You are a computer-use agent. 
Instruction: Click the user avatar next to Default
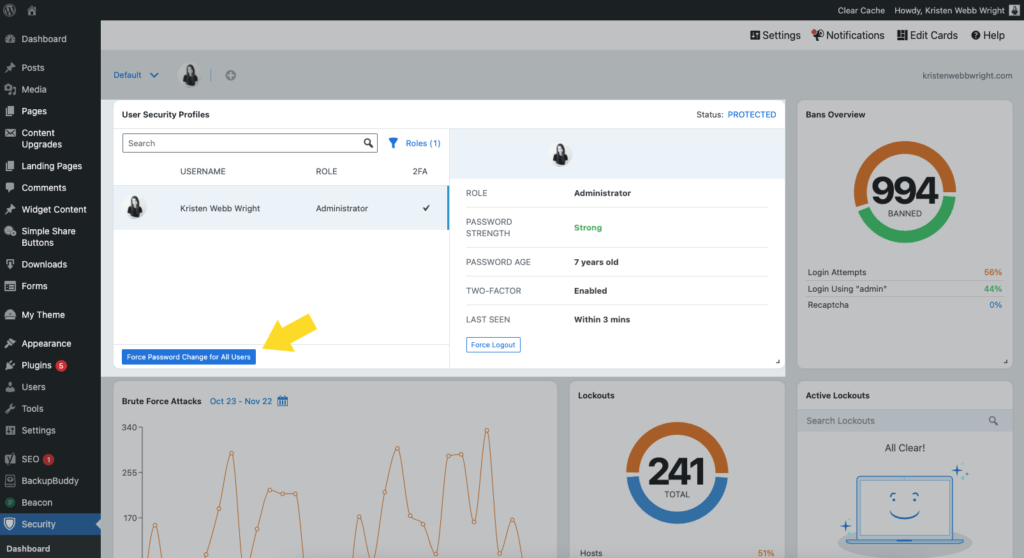(190, 75)
